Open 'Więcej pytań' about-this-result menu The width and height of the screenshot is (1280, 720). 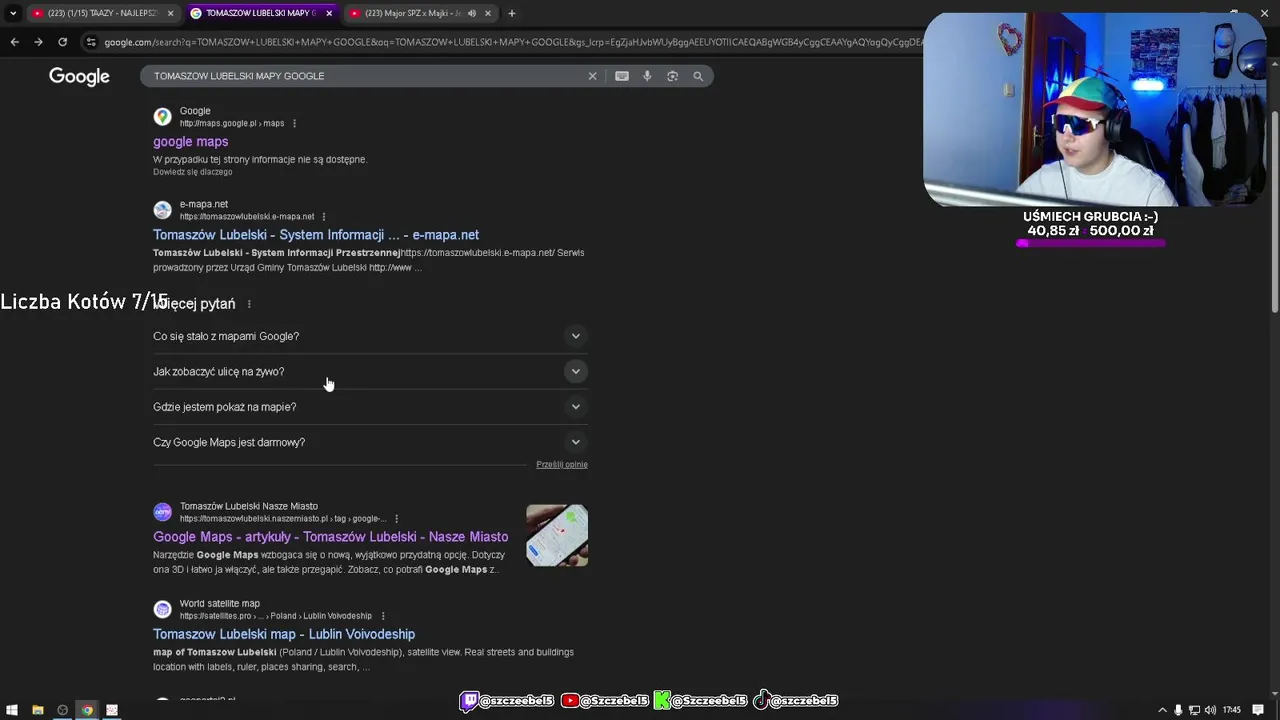[x=249, y=304]
